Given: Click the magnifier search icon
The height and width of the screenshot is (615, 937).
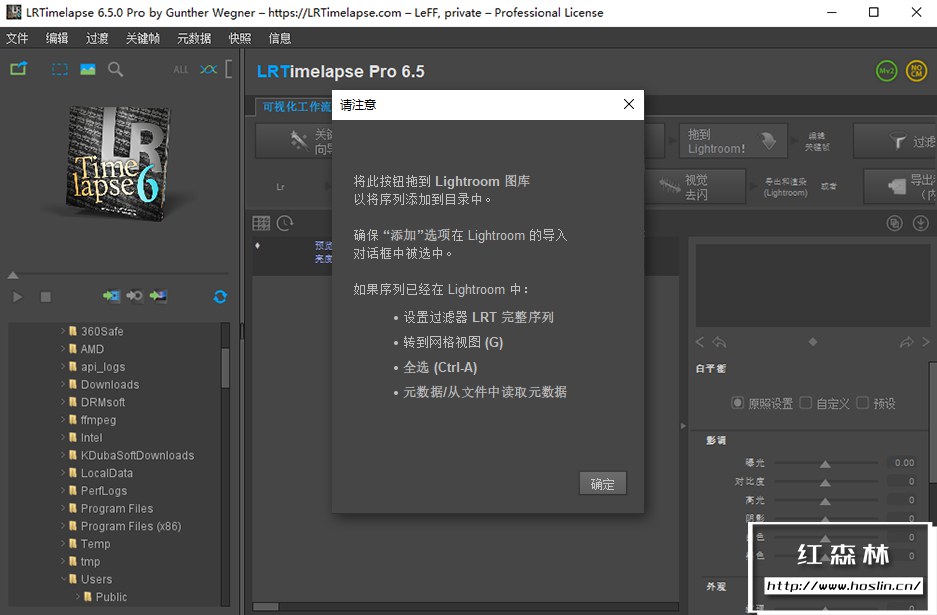Looking at the screenshot, I should pos(115,69).
